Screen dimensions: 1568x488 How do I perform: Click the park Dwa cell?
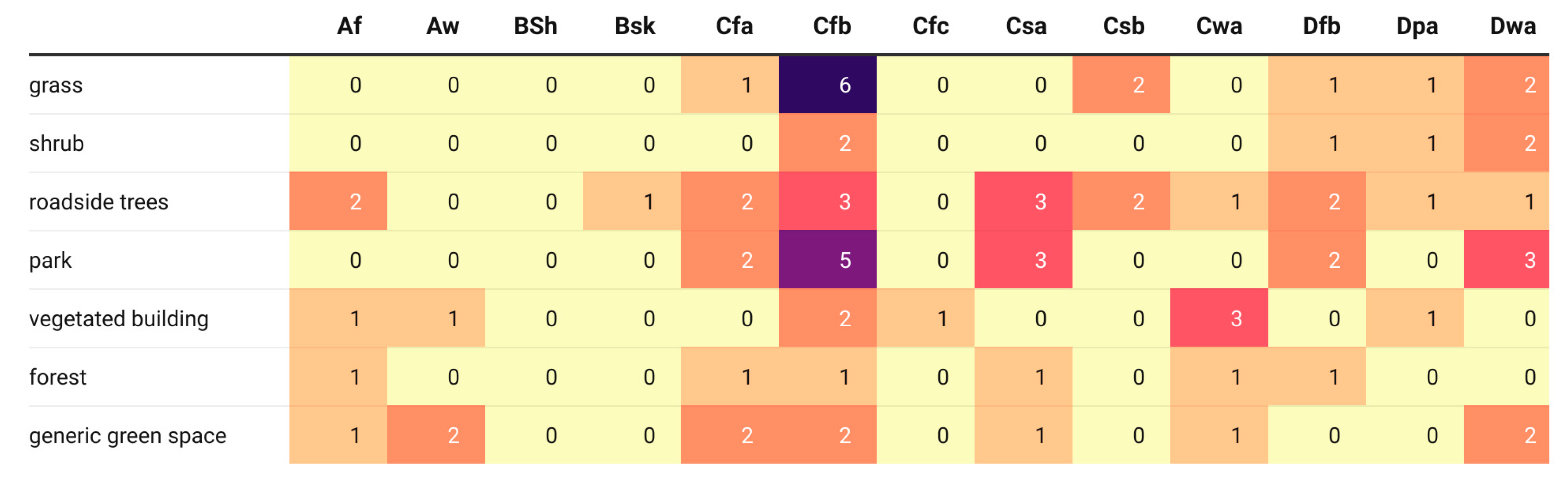click(x=1506, y=260)
